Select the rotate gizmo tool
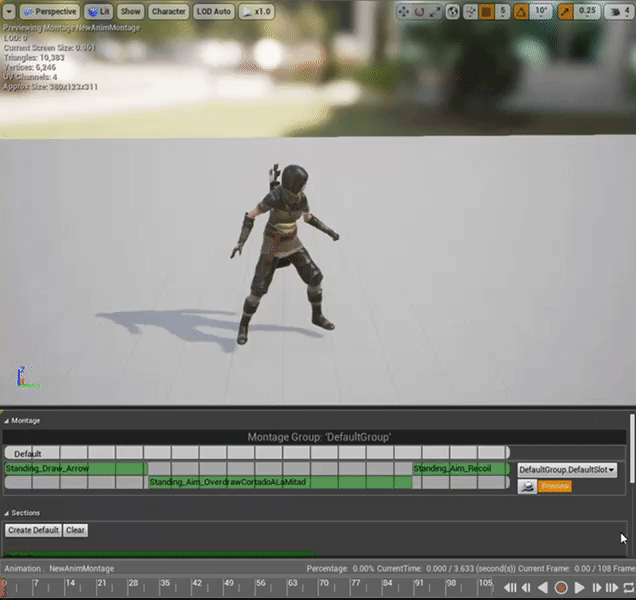This screenshot has height=600, width=636. coord(418,12)
